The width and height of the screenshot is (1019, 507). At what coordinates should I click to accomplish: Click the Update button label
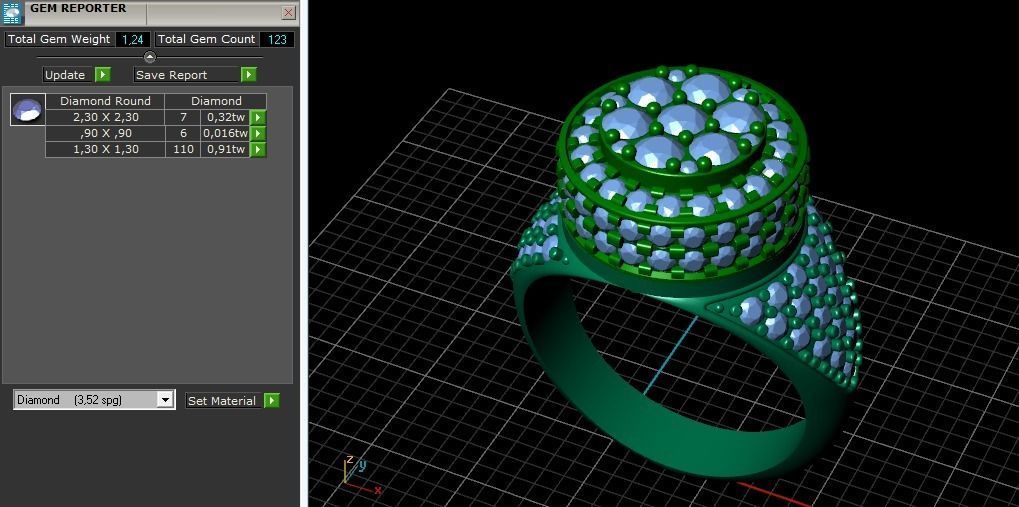[65, 75]
